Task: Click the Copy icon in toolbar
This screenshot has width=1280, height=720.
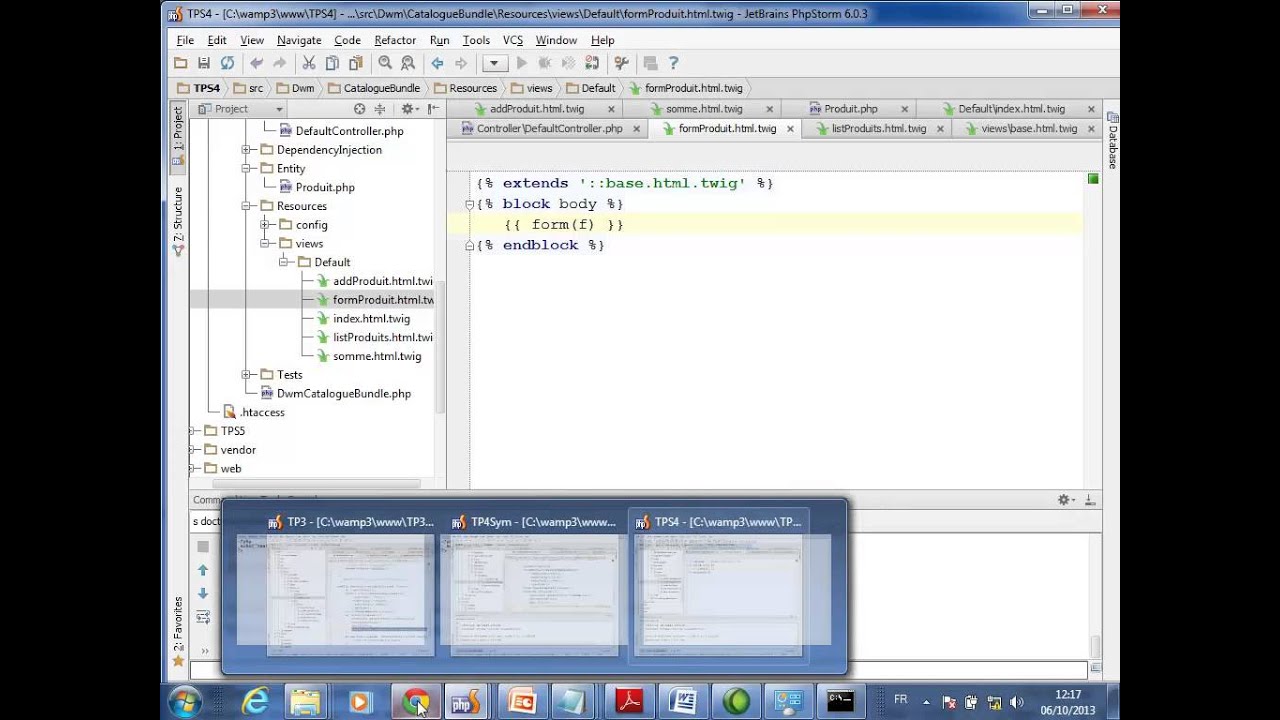Action: [x=331, y=63]
